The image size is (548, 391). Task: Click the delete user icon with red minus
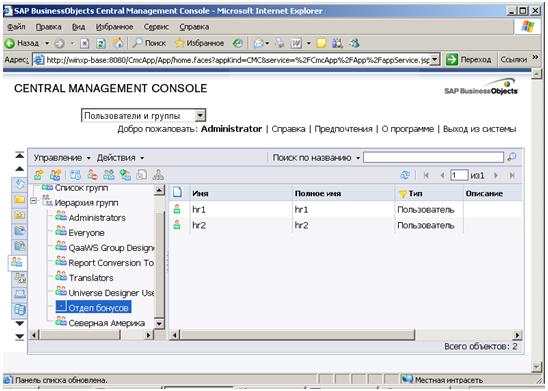click(x=92, y=175)
